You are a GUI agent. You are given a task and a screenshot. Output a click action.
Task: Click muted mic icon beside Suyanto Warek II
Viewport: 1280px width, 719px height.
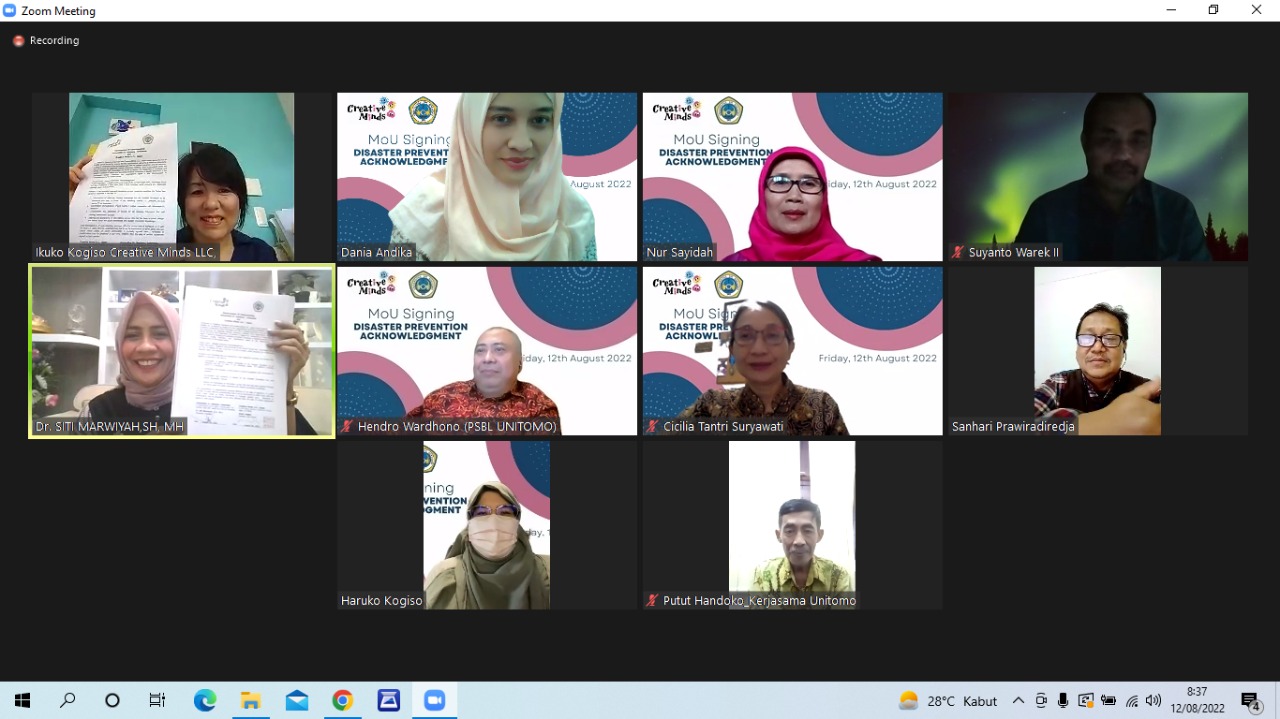pyautogui.click(x=958, y=253)
